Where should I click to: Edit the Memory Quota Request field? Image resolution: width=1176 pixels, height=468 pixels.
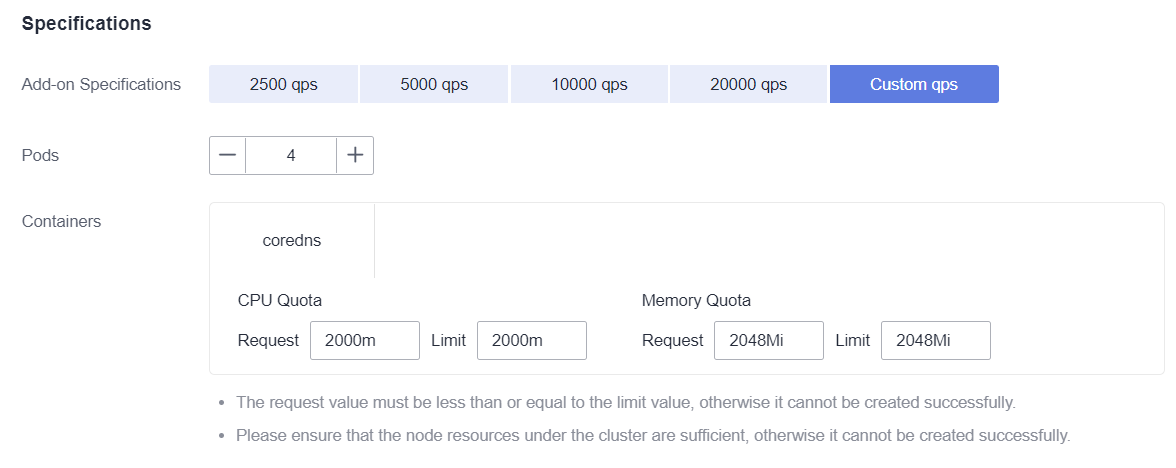(x=769, y=340)
